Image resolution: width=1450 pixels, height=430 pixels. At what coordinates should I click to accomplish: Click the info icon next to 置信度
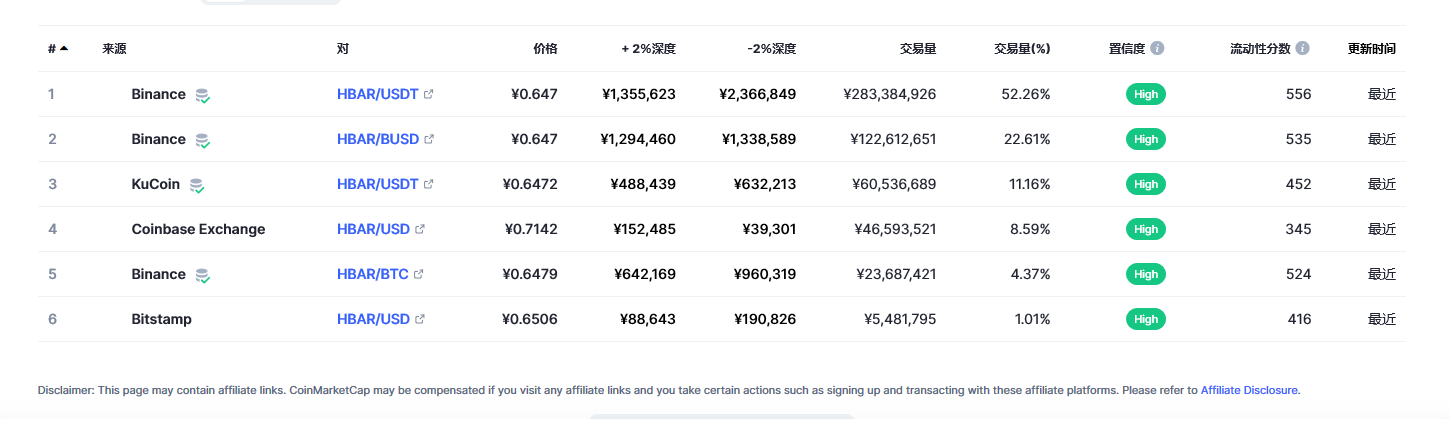tap(1157, 48)
